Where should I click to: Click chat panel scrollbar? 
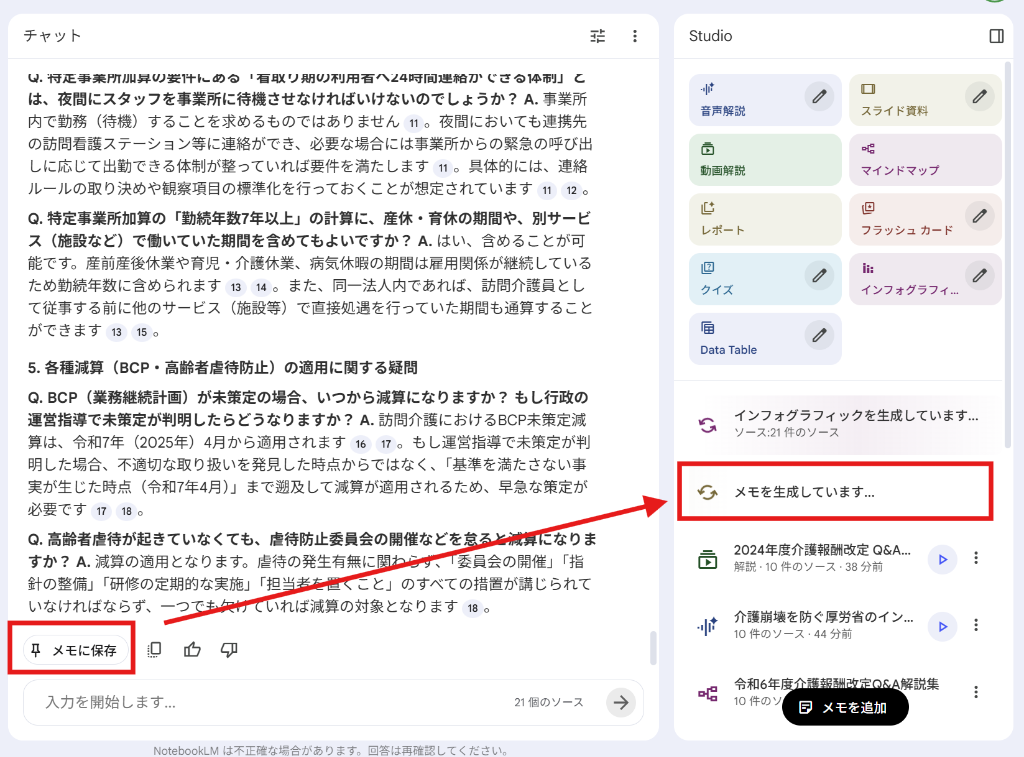[x=653, y=648]
